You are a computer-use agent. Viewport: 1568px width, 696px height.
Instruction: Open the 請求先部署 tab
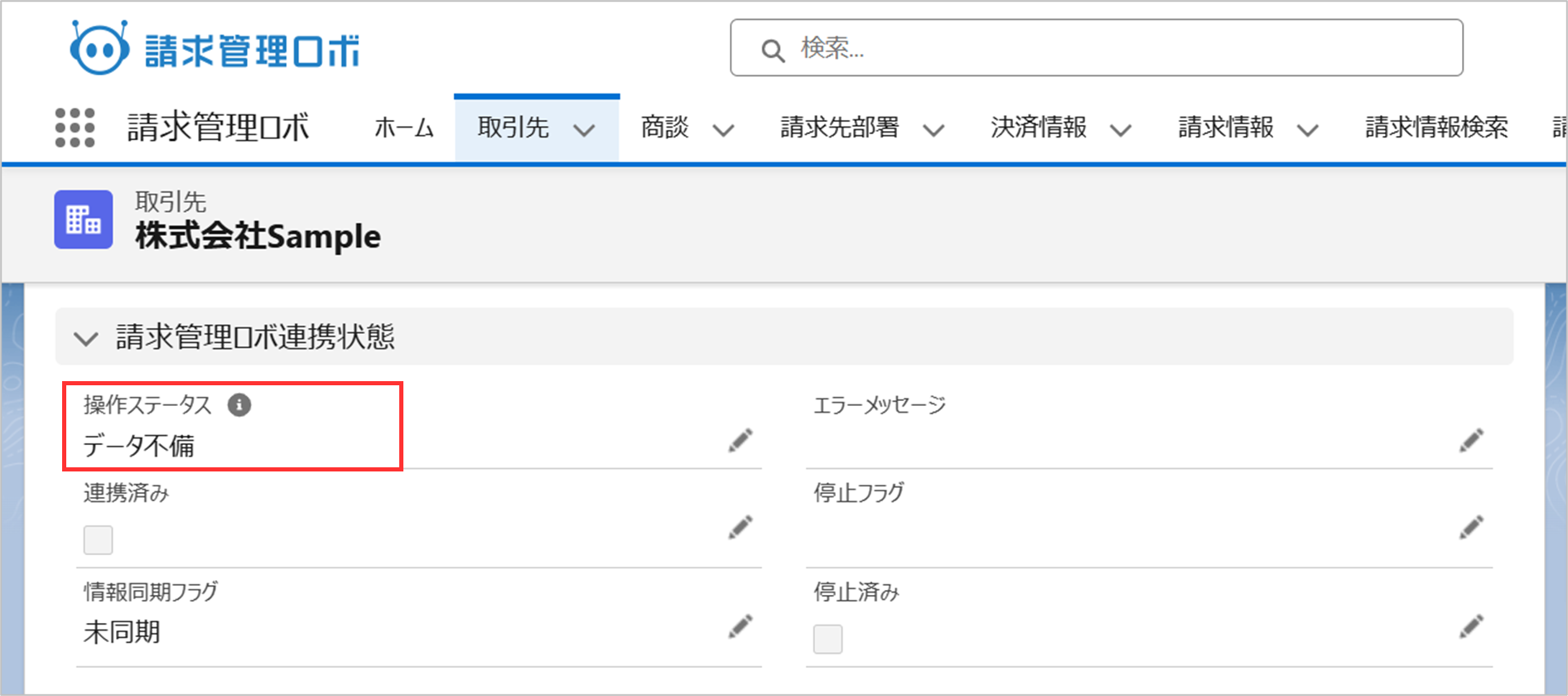point(839,128)
